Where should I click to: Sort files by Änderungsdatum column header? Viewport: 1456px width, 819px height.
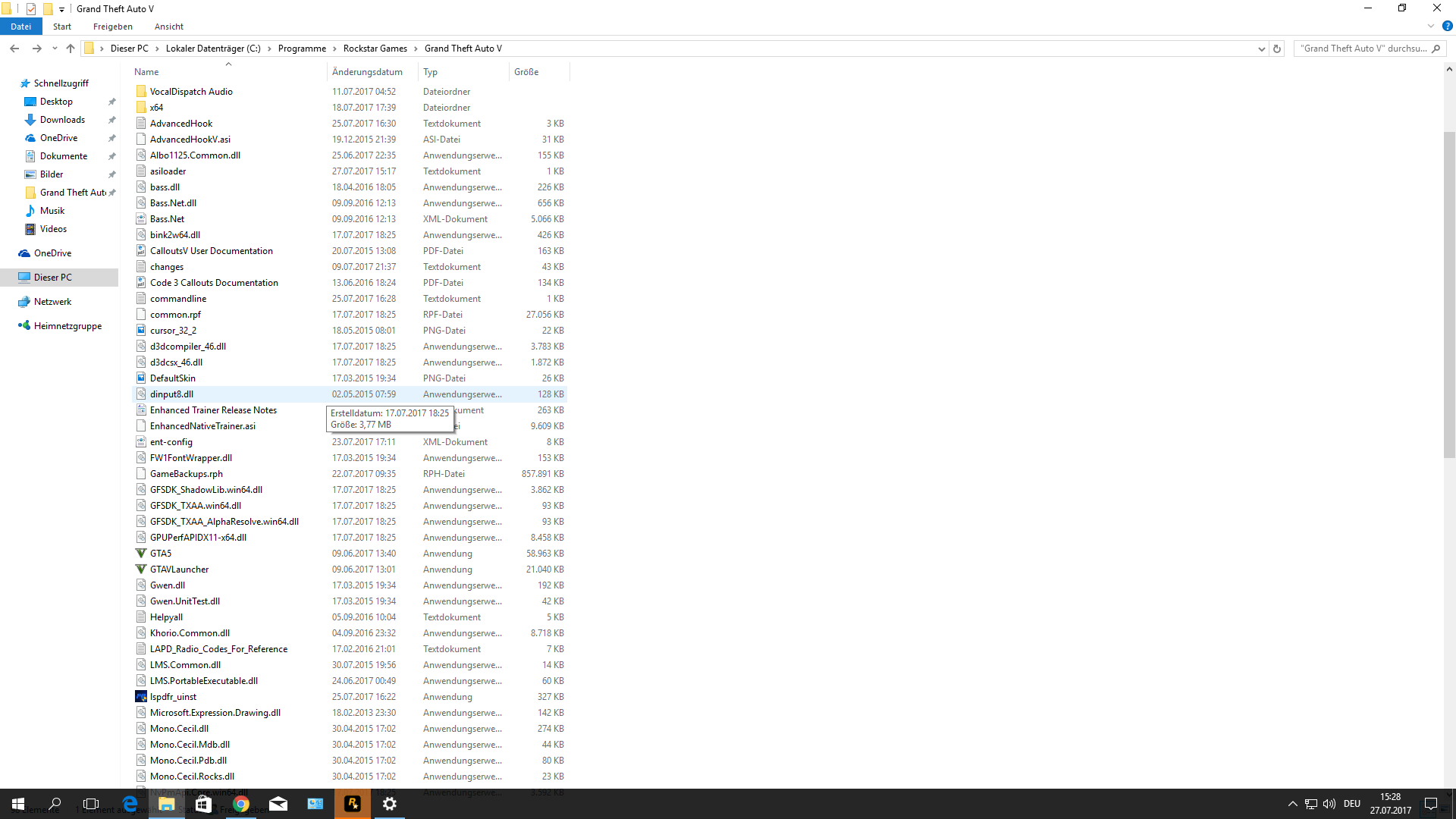click(x=367, y=72)
